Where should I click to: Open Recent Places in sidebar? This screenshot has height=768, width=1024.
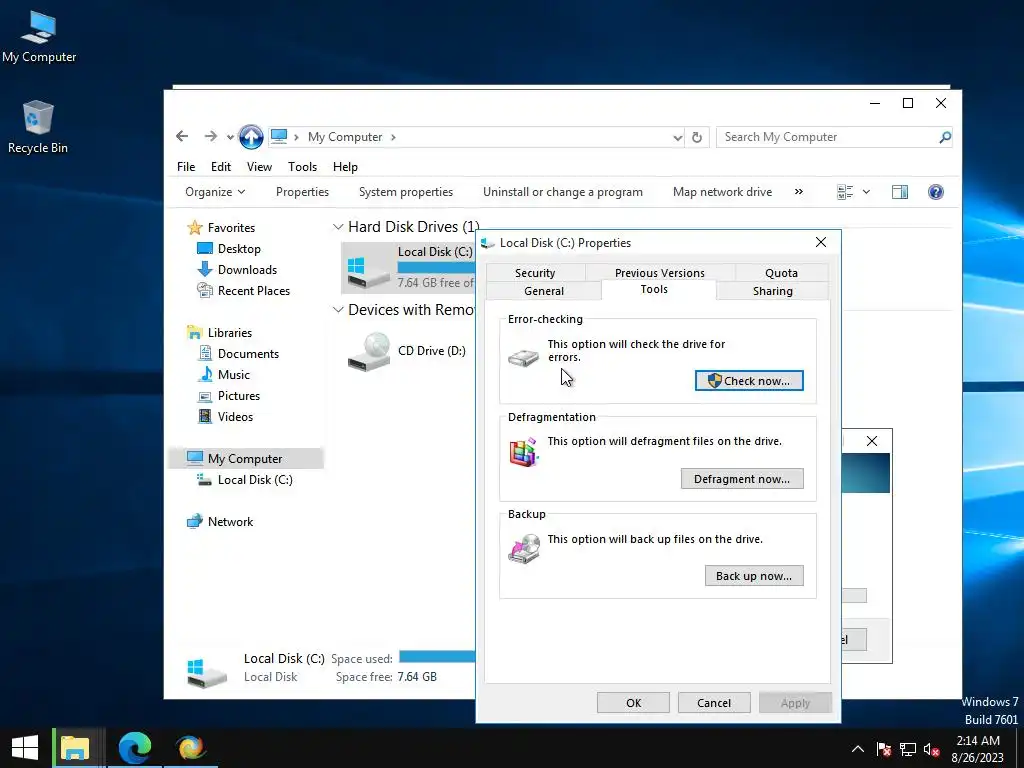tap(243, 291)
